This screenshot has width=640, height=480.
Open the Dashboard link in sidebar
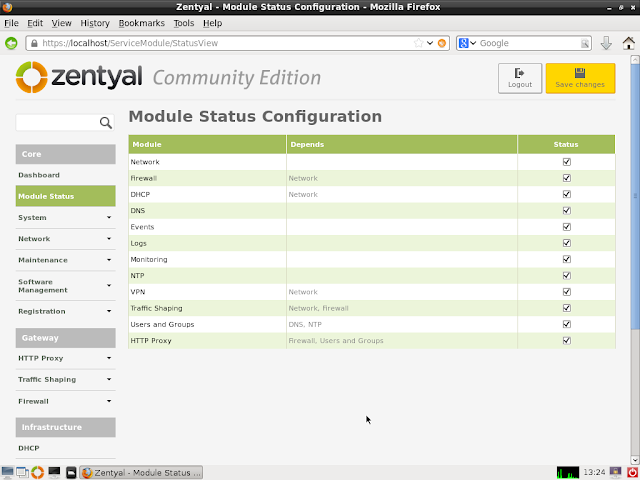(39, 175)
